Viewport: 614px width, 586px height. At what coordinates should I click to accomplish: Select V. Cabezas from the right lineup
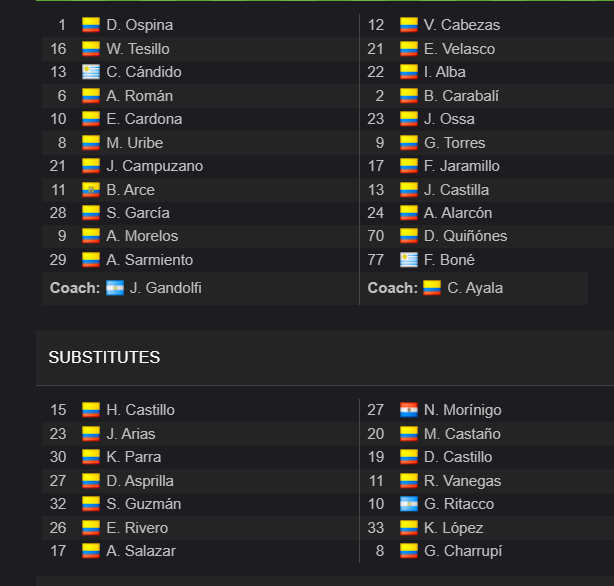(462, 25)
